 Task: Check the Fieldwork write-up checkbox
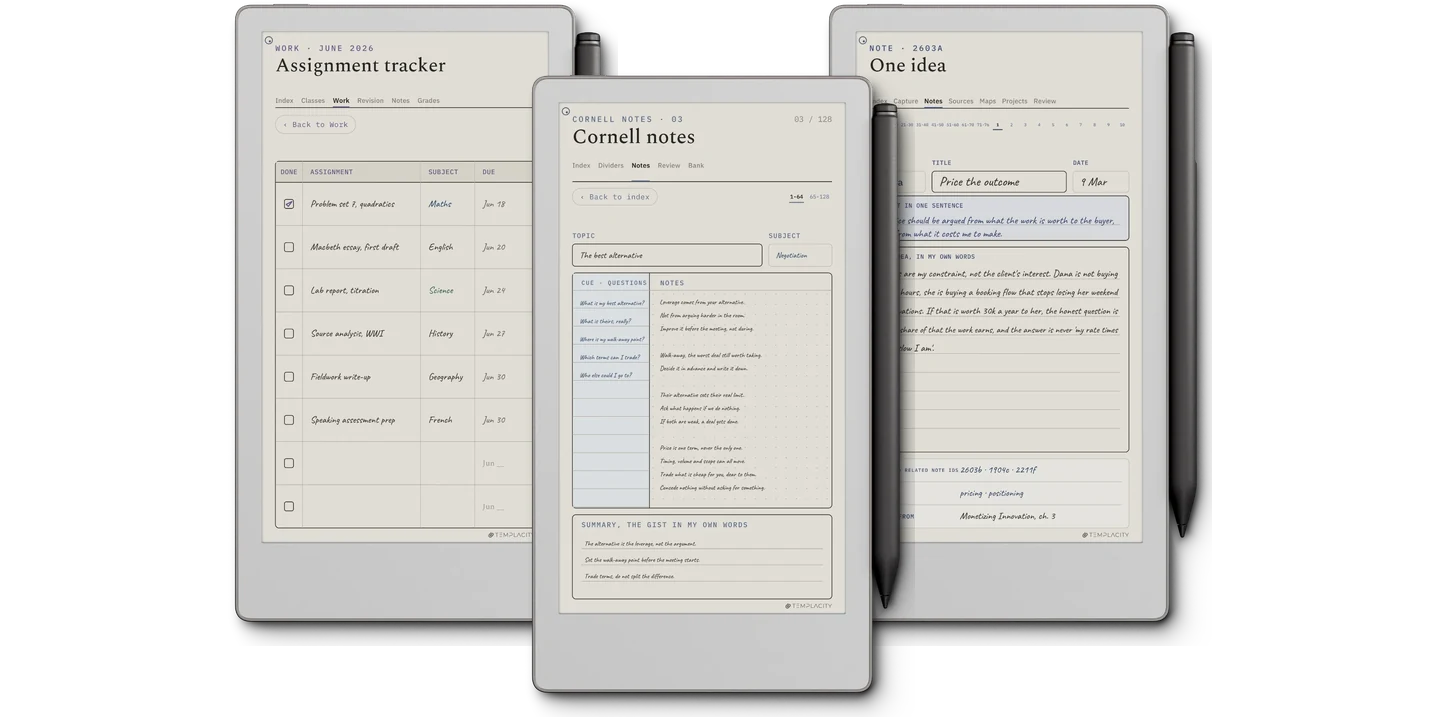pyautogui.click(x=289, y=377)
